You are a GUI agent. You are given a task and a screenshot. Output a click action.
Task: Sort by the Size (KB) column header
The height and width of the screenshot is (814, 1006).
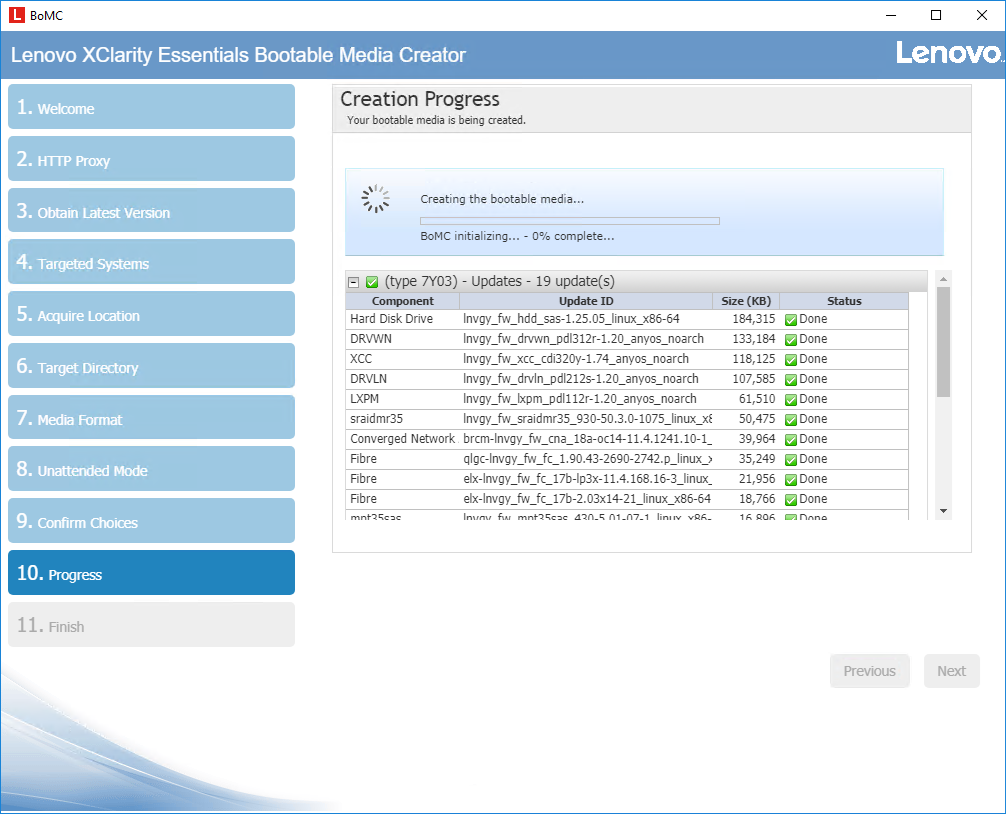pos(746,301)
